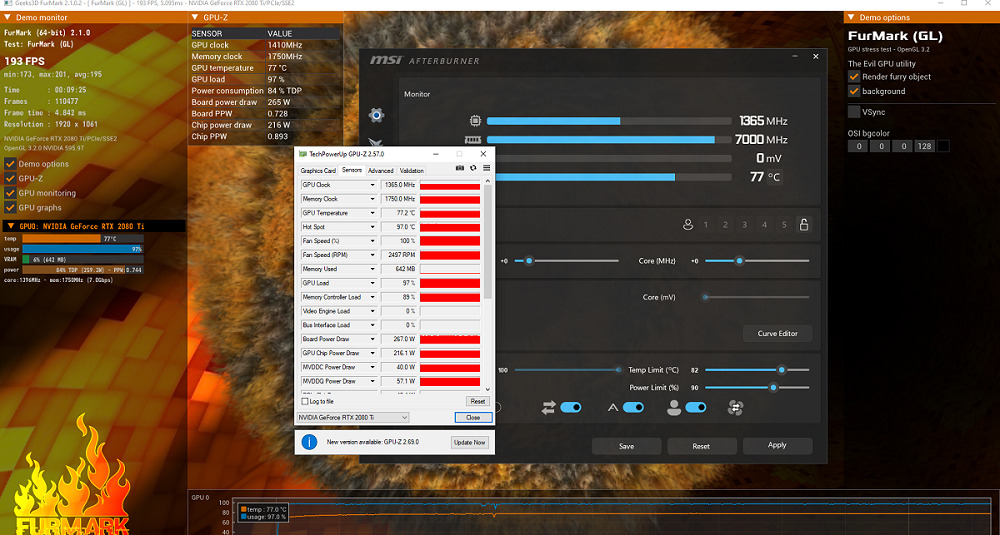Click the memory module icon in Monitor
This screenshot has height=535, width=1000.
pos(473,140)
